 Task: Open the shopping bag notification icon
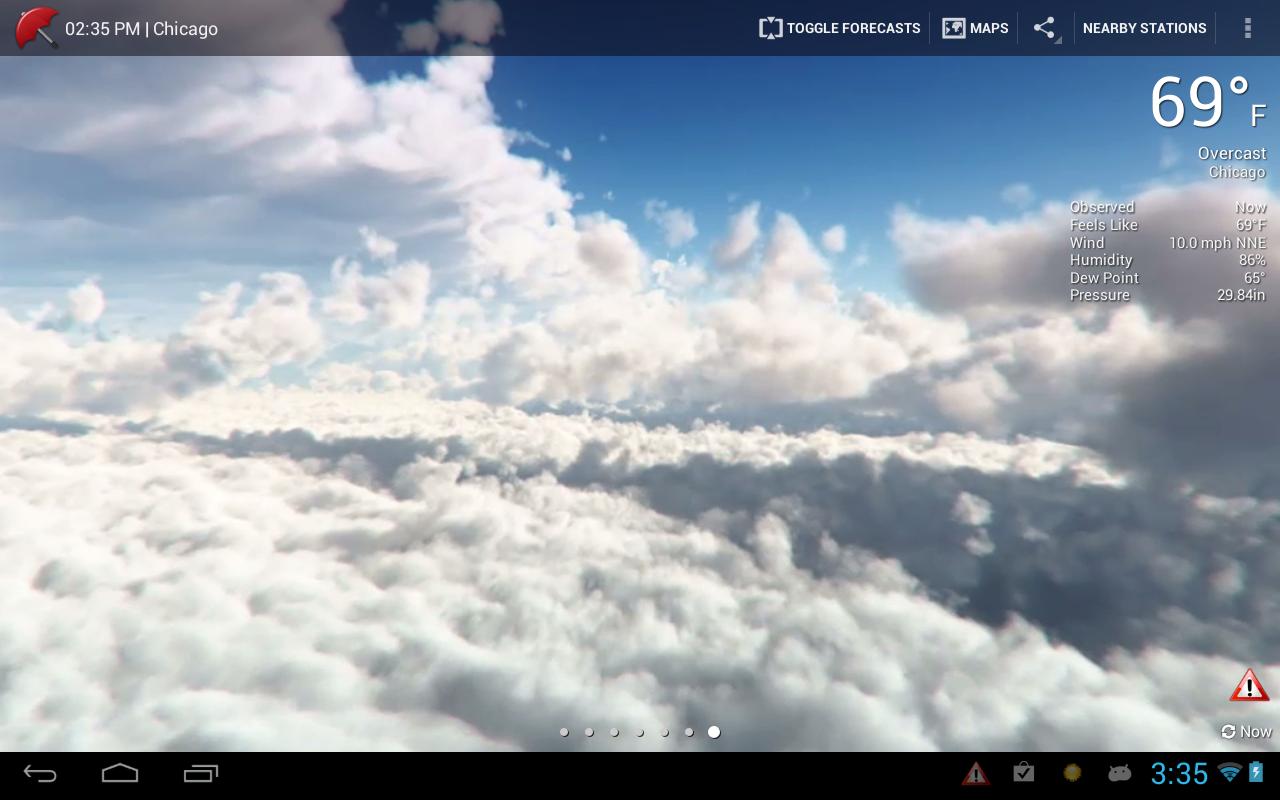(1023, 772)
